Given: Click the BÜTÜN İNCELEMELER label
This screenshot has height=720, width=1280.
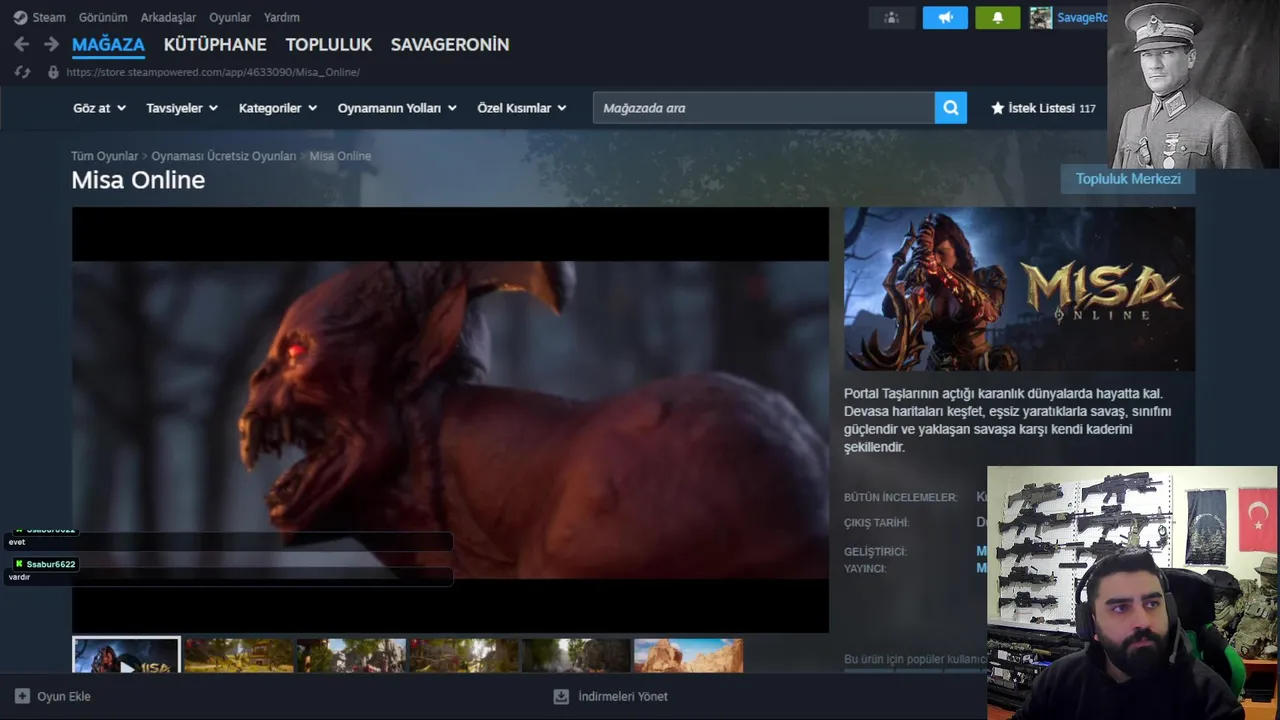Looking at the screenshot, I should point(900,497).
